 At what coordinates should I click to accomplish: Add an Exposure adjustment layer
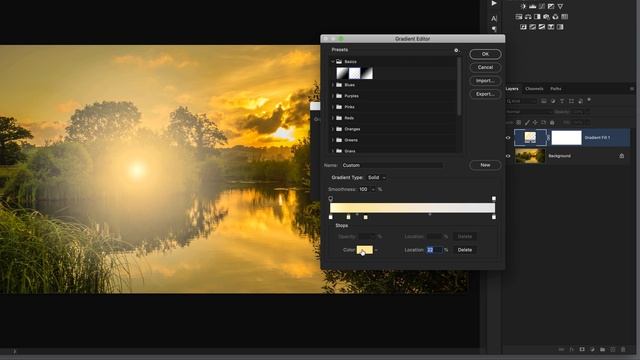551,6
